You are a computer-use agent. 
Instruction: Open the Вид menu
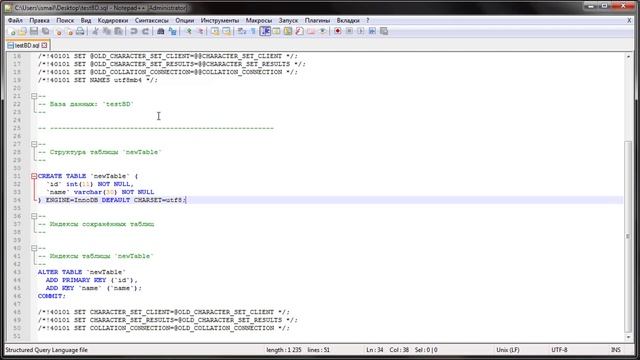coord(86,20)
